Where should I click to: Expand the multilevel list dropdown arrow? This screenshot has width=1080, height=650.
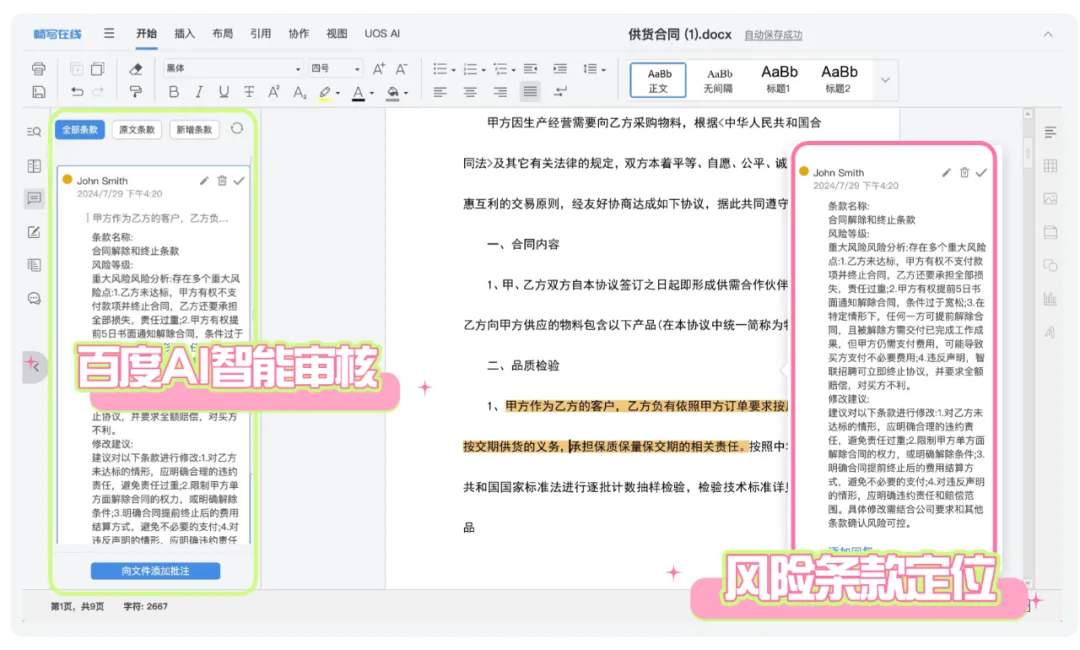coord(514,70)
